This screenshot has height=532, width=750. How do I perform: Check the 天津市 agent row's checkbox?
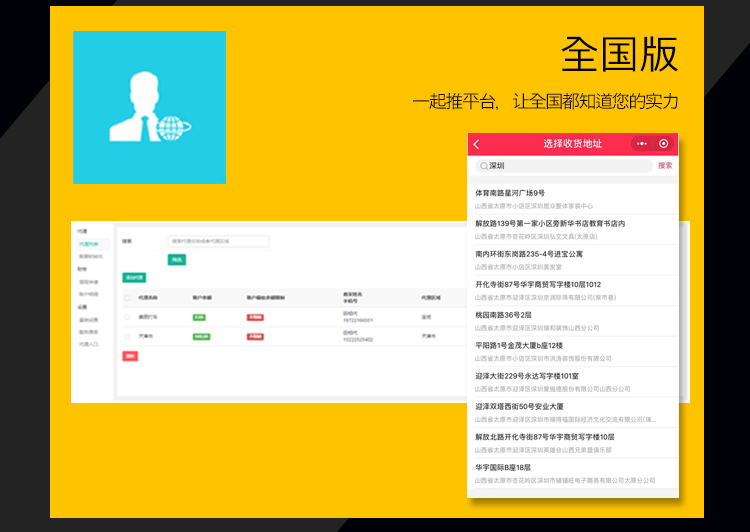[x=127, y=336]
